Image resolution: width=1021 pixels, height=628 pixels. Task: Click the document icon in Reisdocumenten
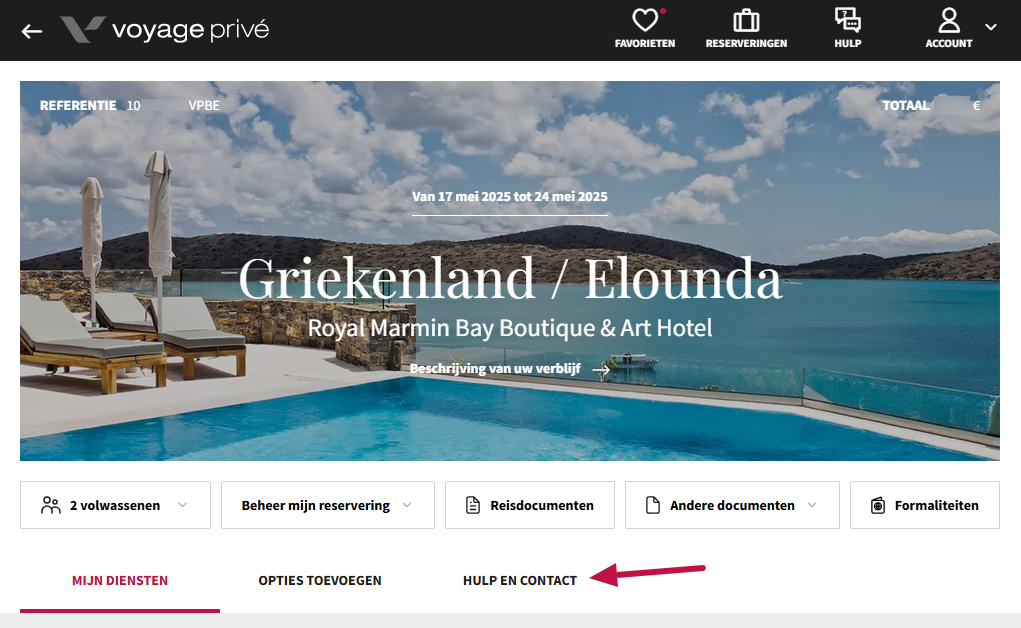473,505
